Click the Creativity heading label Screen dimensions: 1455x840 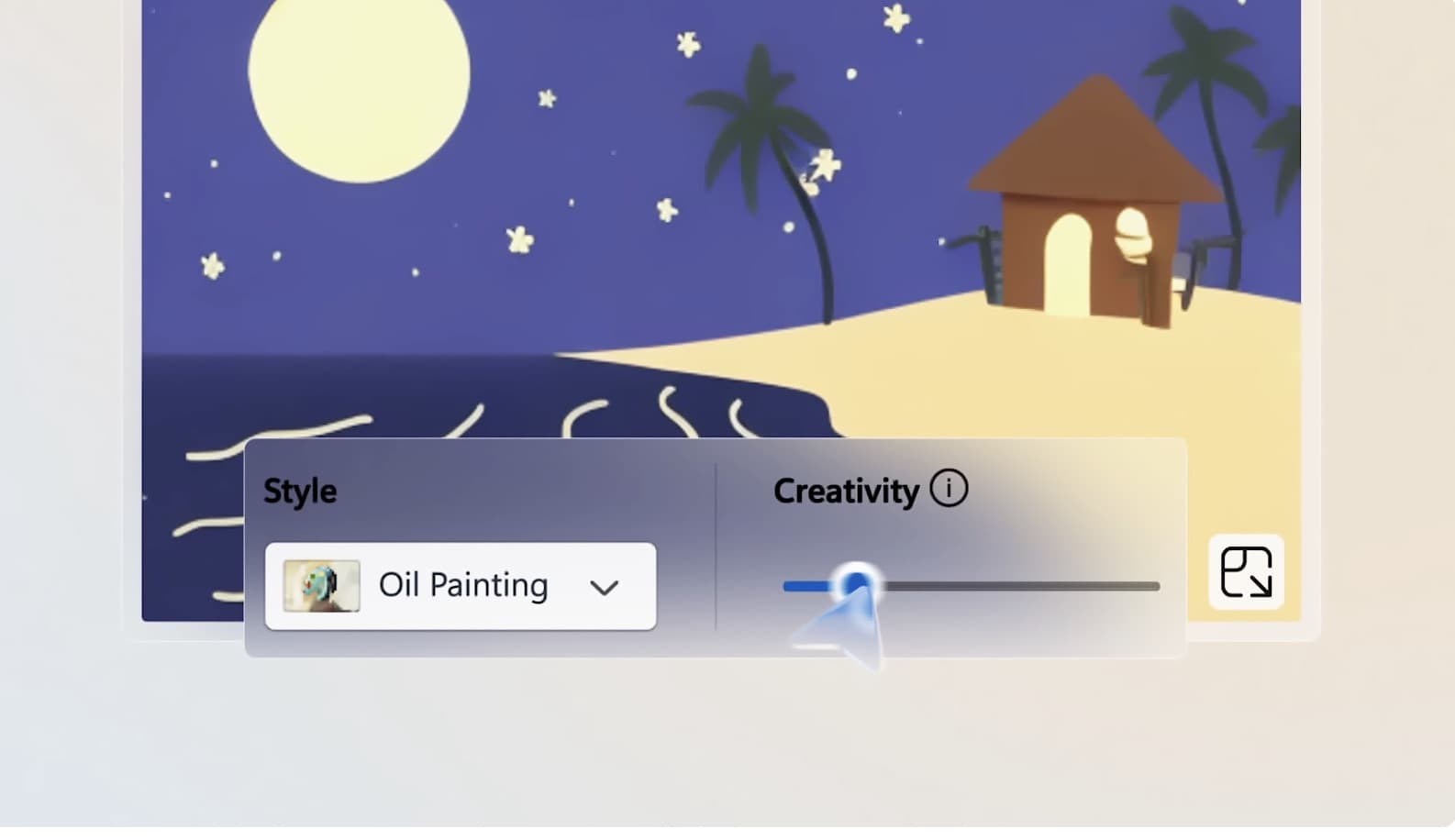pyautogui.click(x=846, y=492)
